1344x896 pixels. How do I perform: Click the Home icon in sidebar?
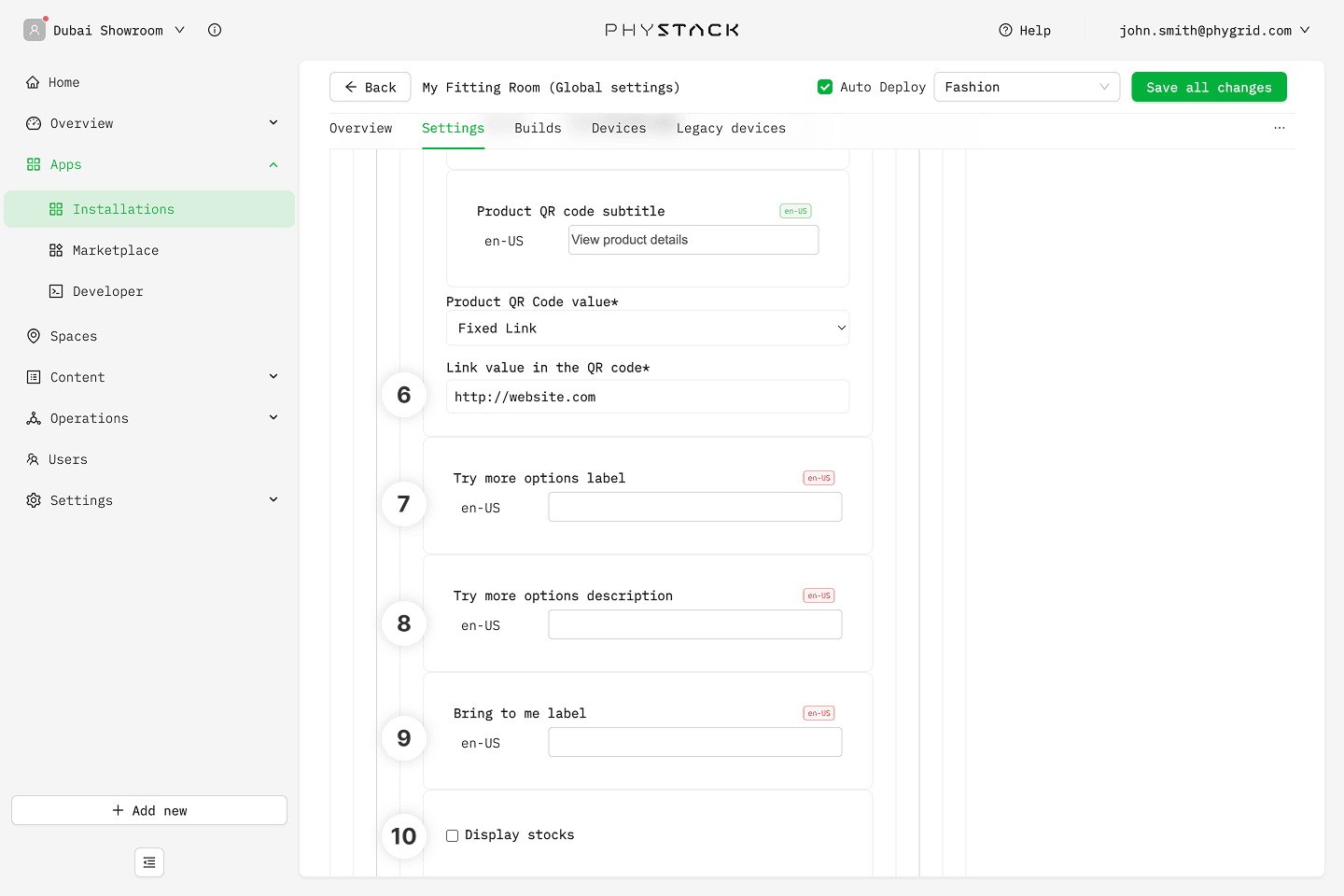[x=33, y=82]
